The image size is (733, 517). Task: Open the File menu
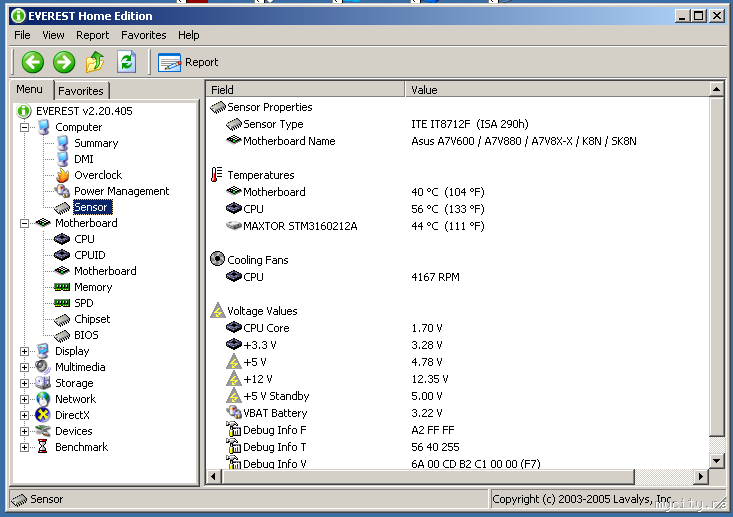22,35
